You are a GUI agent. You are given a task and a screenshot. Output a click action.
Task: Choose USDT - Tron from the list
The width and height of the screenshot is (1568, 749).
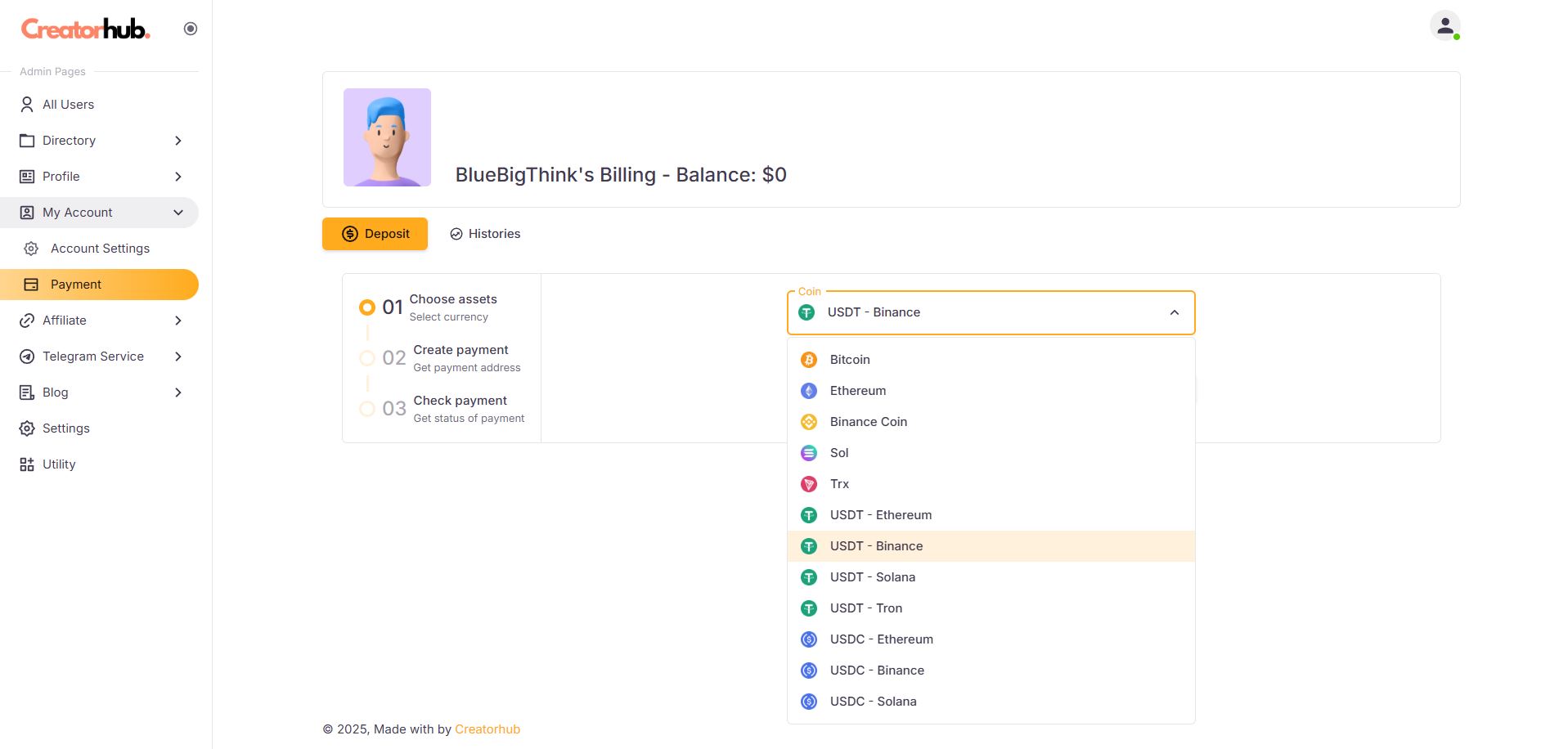(x=865, y=608)
